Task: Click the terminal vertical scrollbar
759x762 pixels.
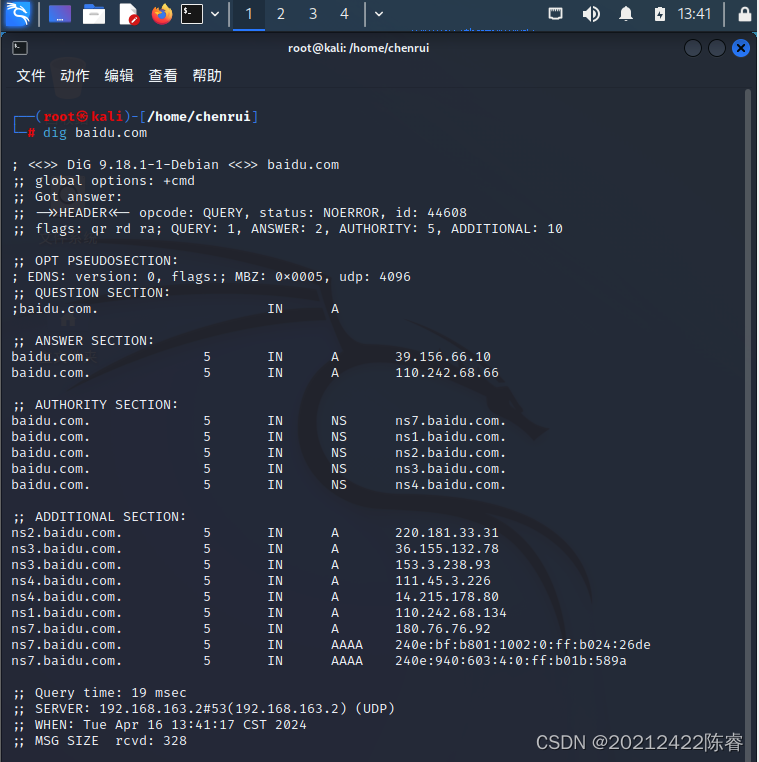Action: coord(748,423)
